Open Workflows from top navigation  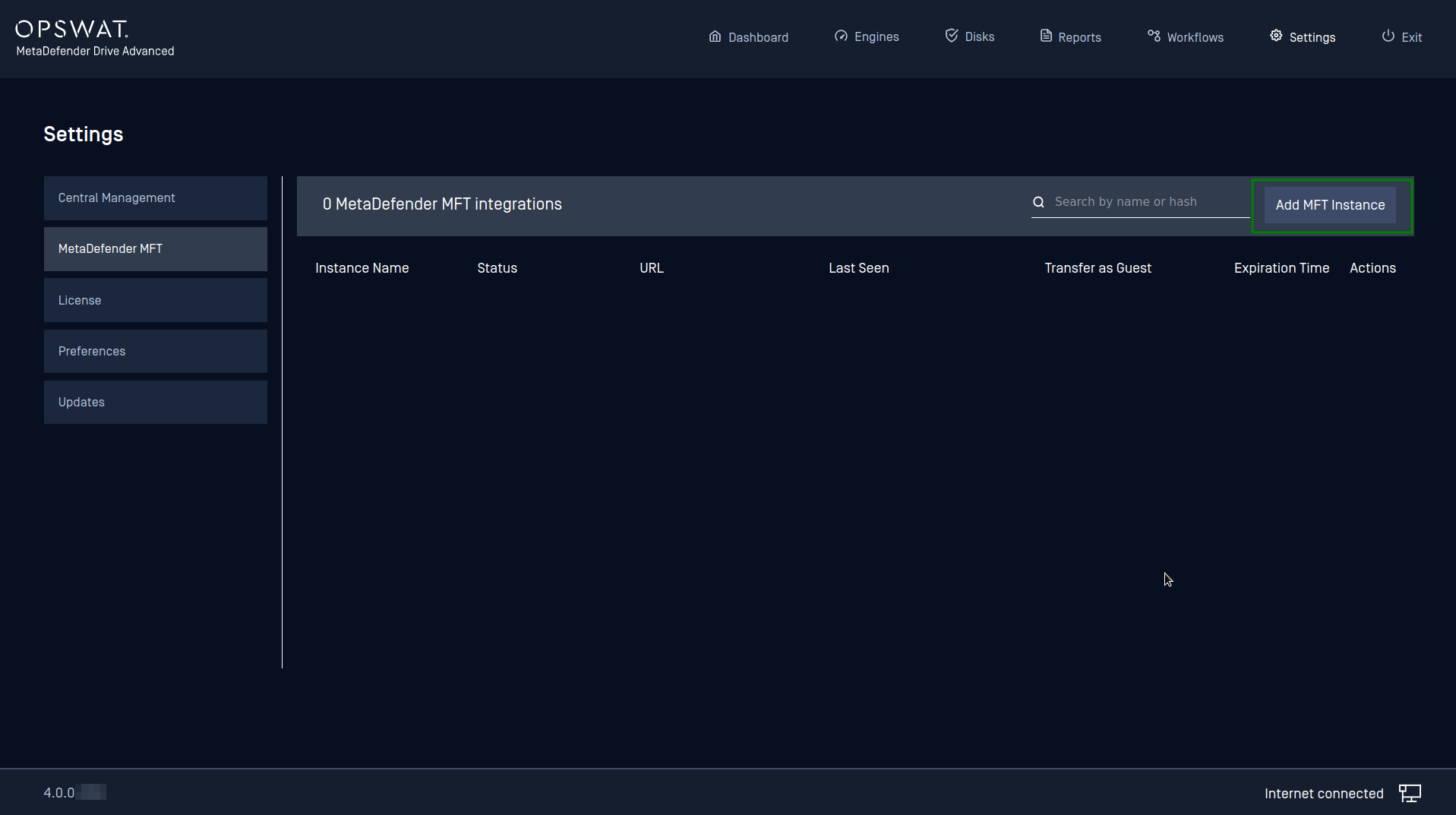click(x=1186, y=37)
